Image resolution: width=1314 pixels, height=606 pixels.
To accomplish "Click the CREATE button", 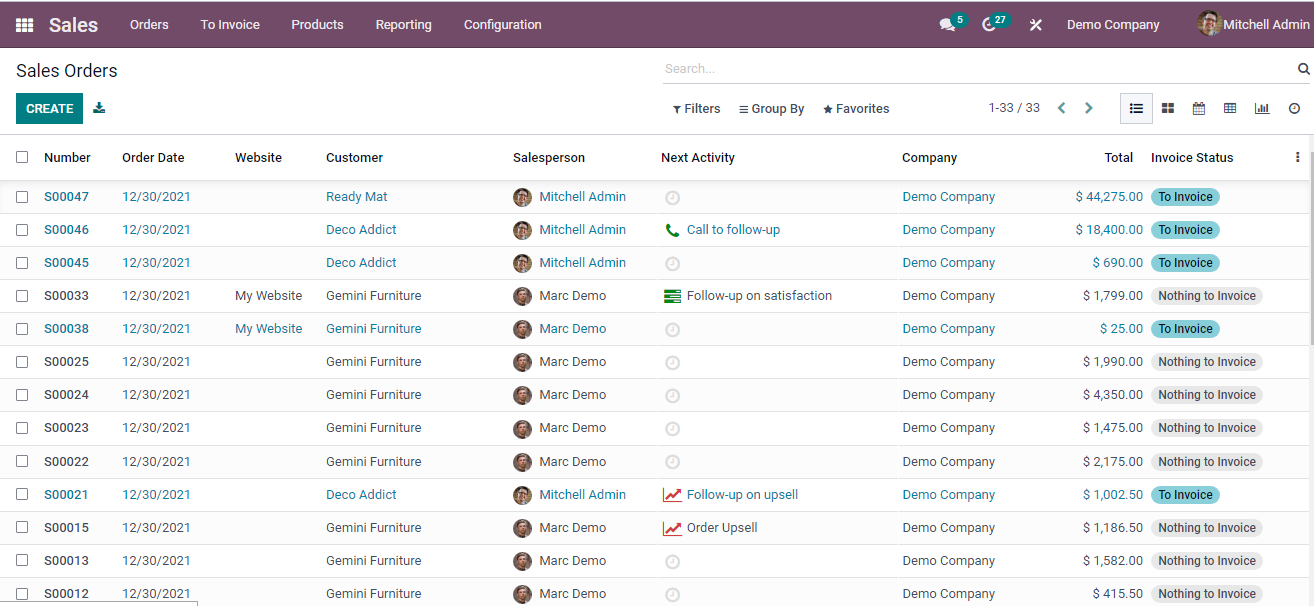I will (x=49, y=108).
